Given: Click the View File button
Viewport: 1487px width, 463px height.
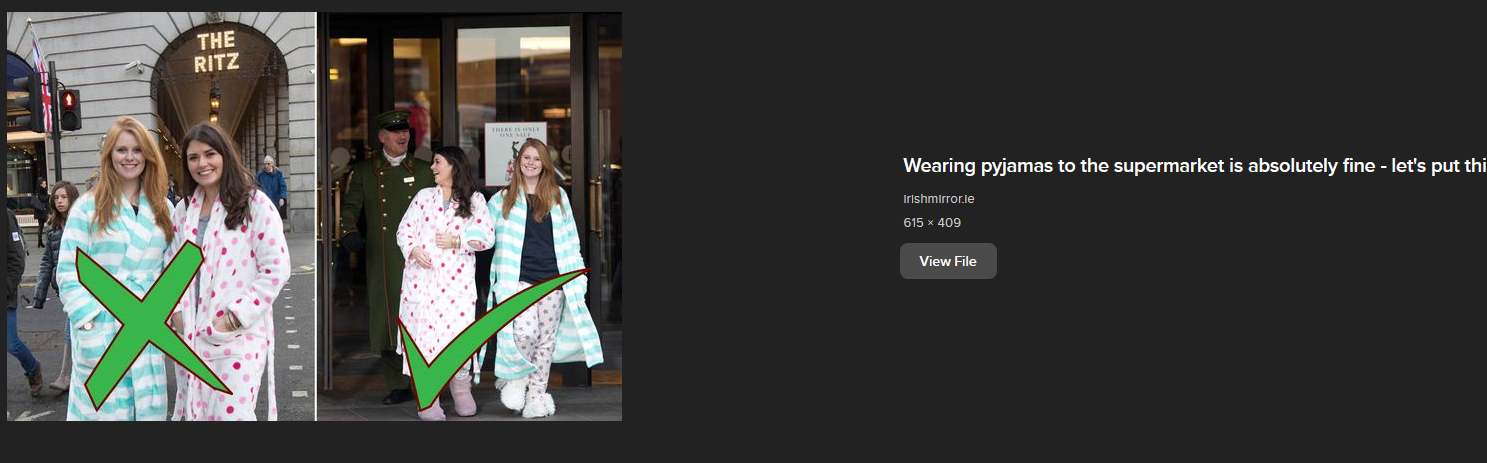Looking at the screenshot, I should point(948,261).
